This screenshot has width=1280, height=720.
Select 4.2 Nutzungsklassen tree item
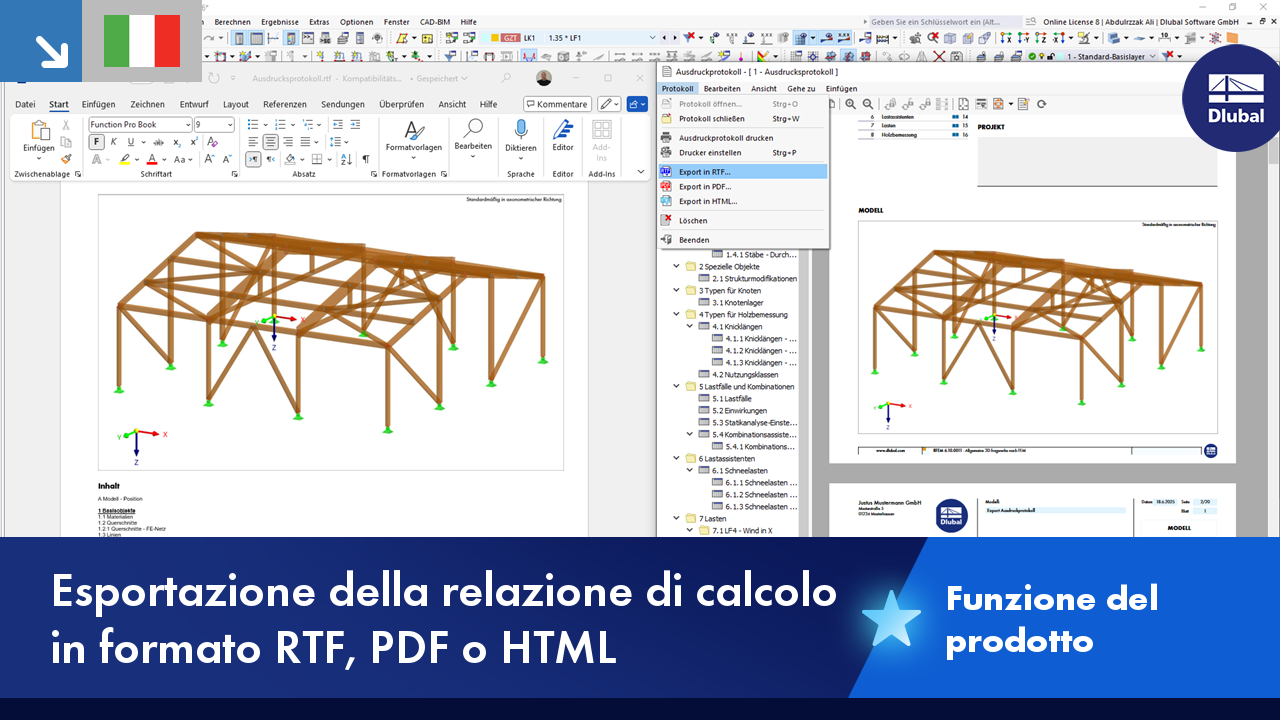click(x=745, y=375)
